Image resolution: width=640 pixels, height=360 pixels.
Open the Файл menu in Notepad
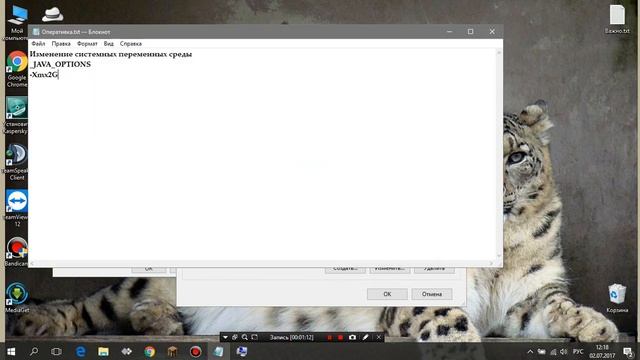(38, 43)
